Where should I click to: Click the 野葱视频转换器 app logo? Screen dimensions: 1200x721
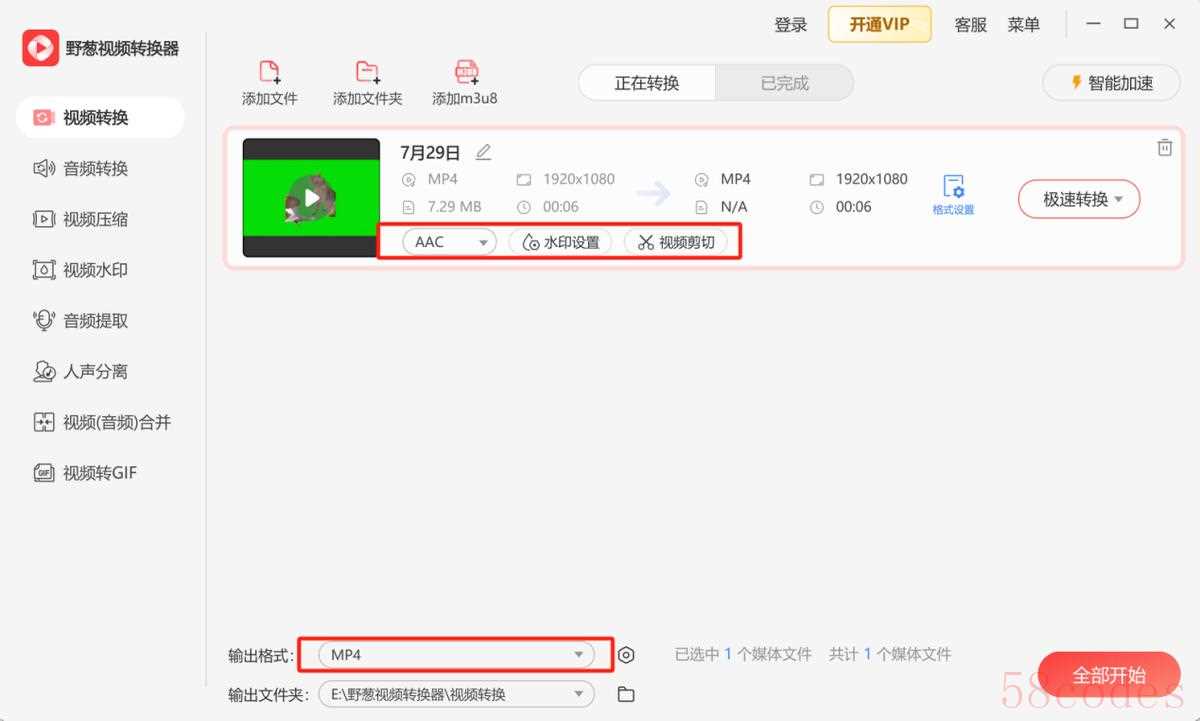click(x=41, y=48)
